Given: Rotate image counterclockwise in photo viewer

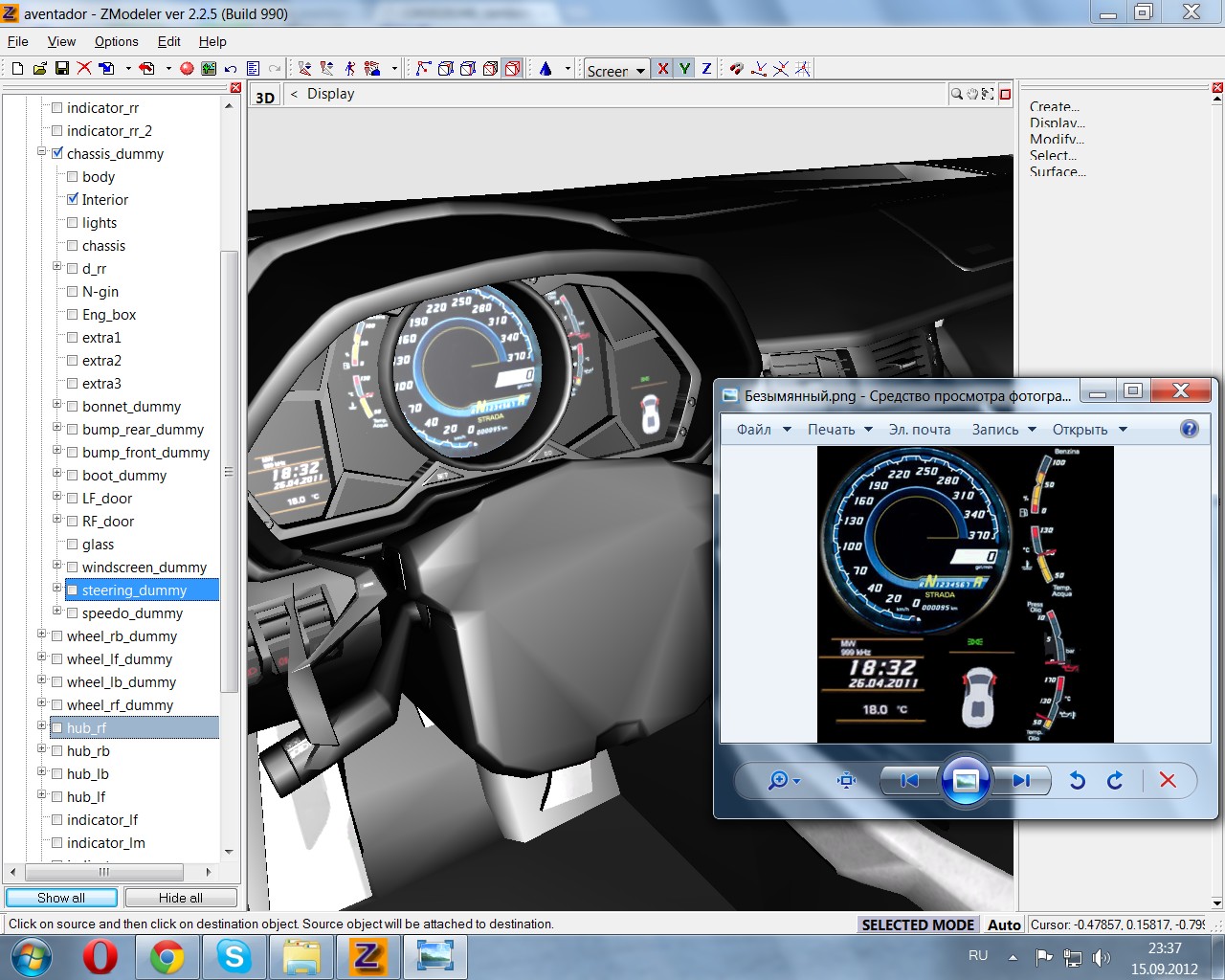Looking at the screenshot, I should 1077,780.
